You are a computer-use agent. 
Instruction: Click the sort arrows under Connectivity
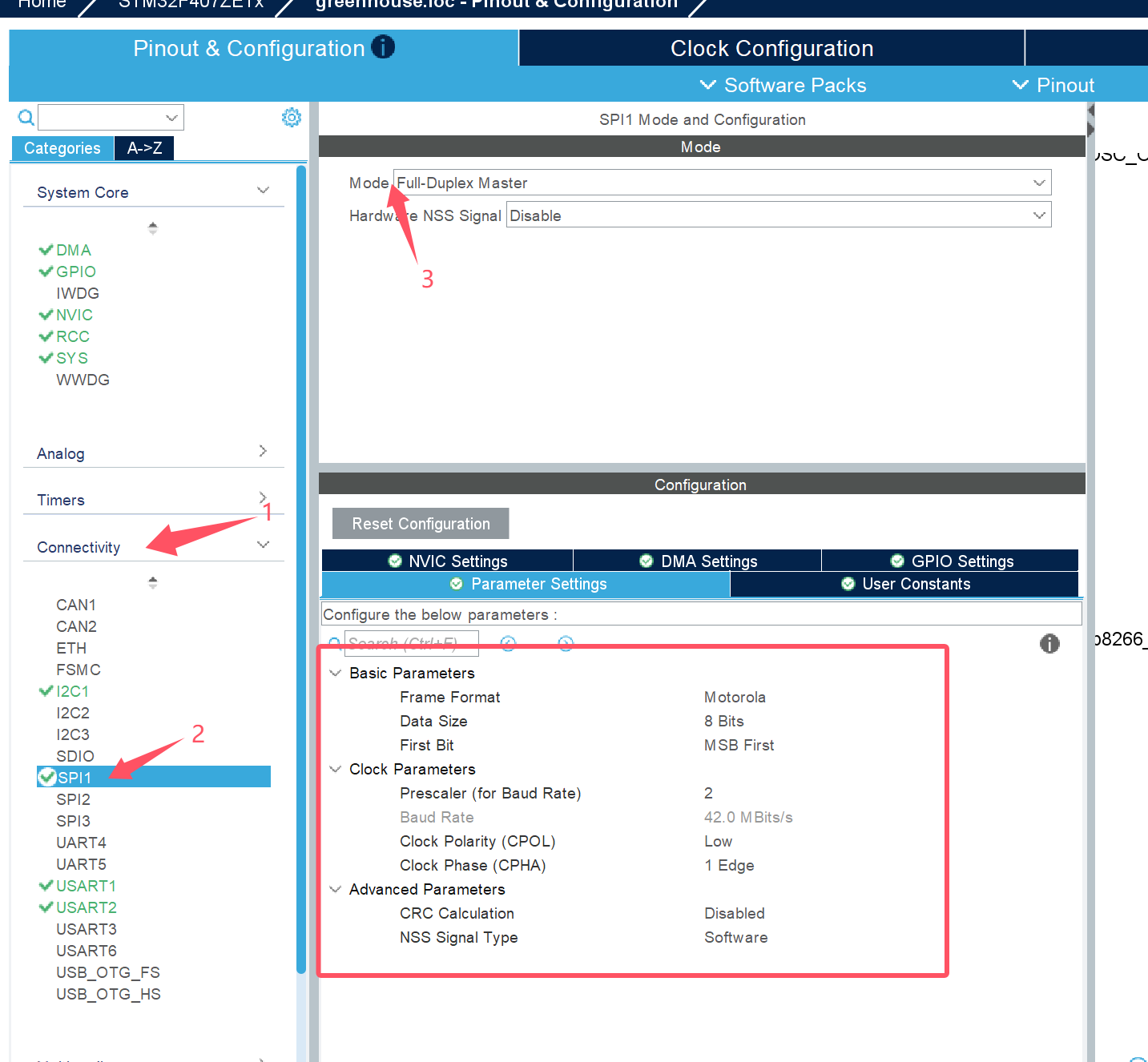[153, 582]
